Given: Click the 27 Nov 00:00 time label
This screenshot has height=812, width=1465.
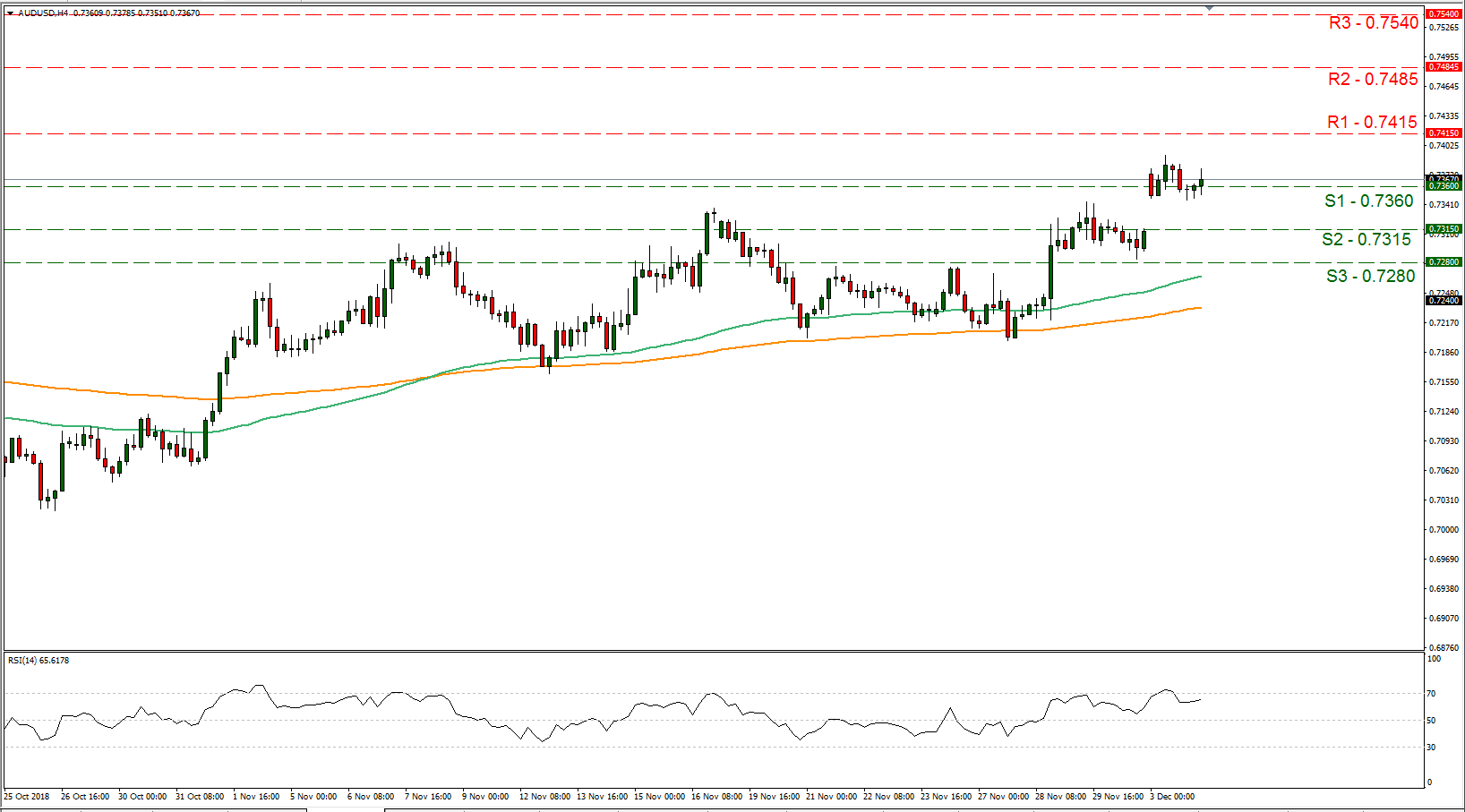Looking at the screenshot, I should coord(1004,797).
